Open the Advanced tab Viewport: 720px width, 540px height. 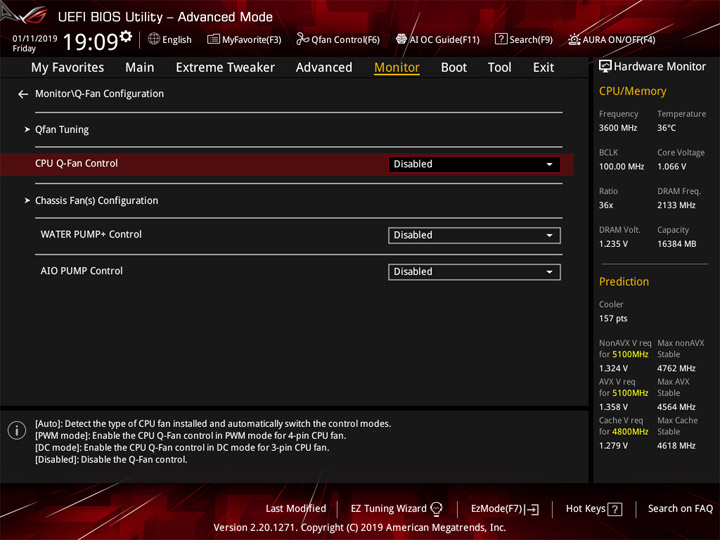pos(324,68)
